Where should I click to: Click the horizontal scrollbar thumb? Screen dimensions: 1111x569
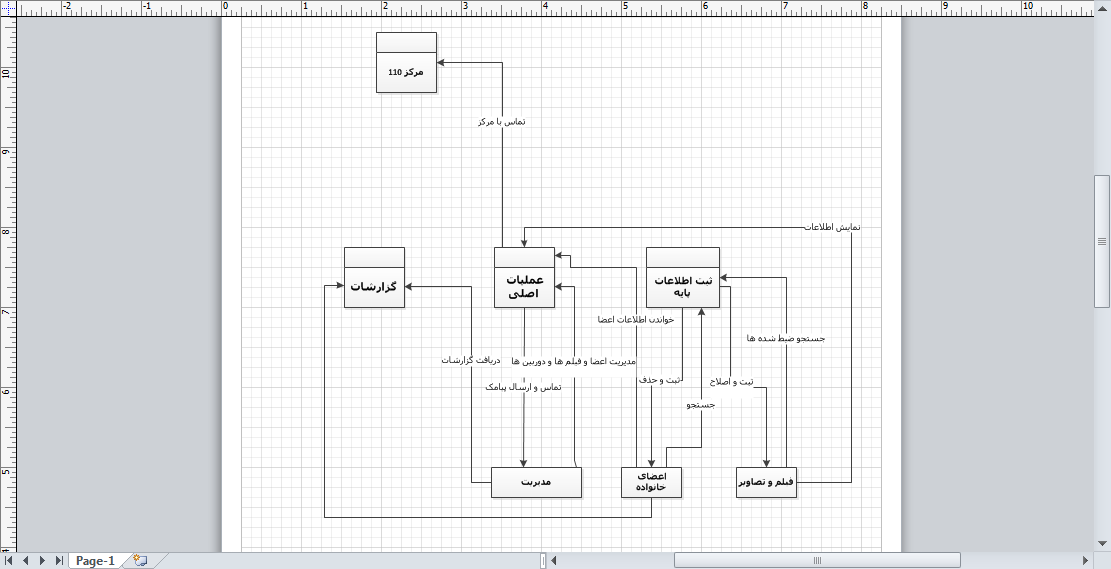[x=817, y=560]
